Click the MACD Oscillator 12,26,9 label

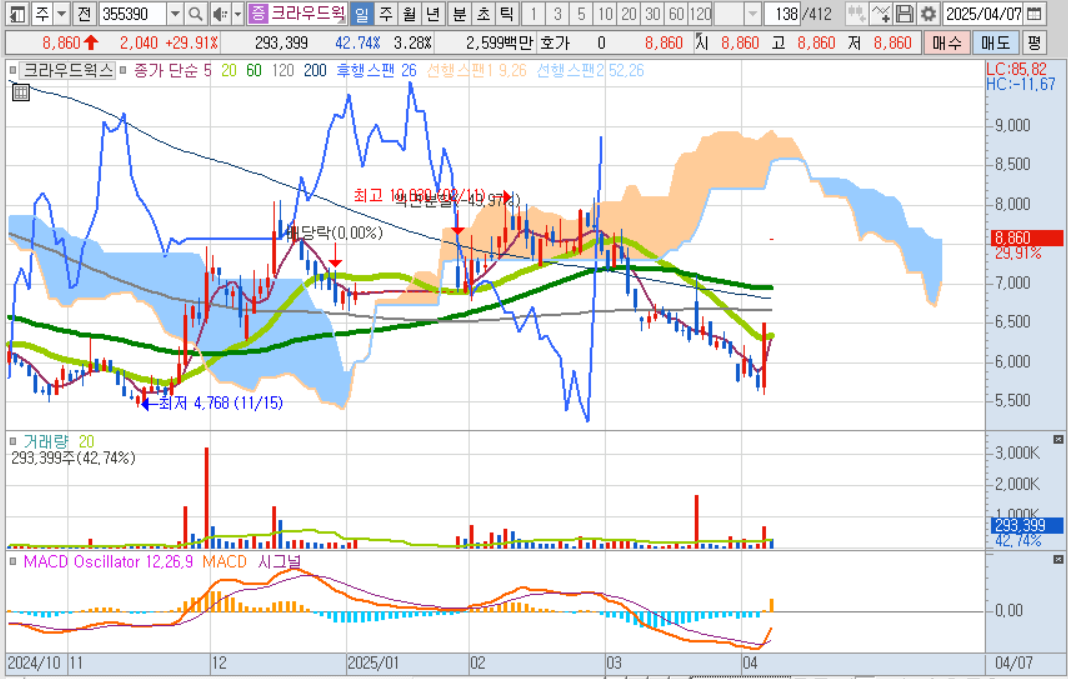pos(108,561)
